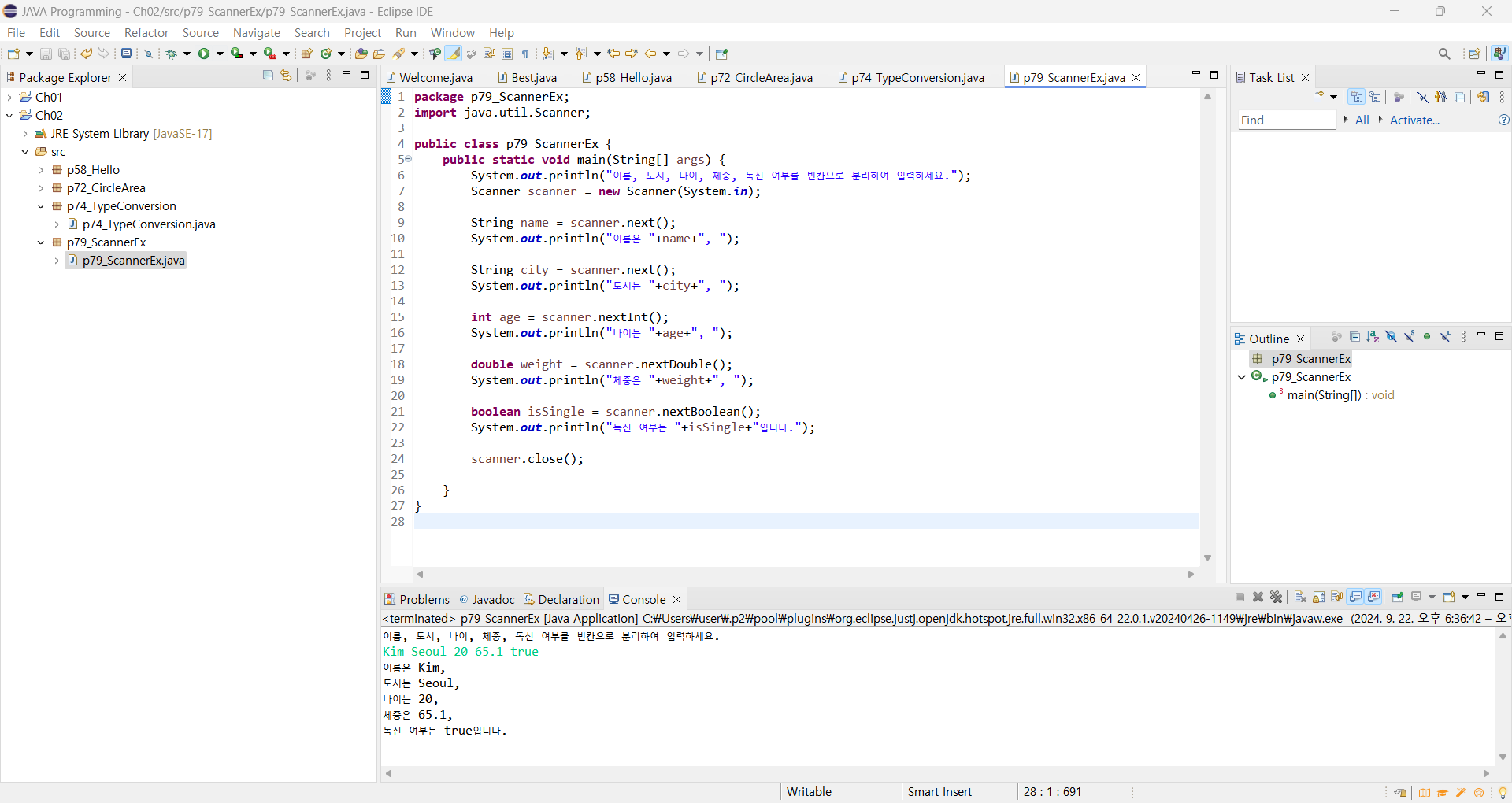Toggle Sort alphabetically in Outline view
The height and width of the screenshot is (803, 1512).
(x=1373, y=337)
